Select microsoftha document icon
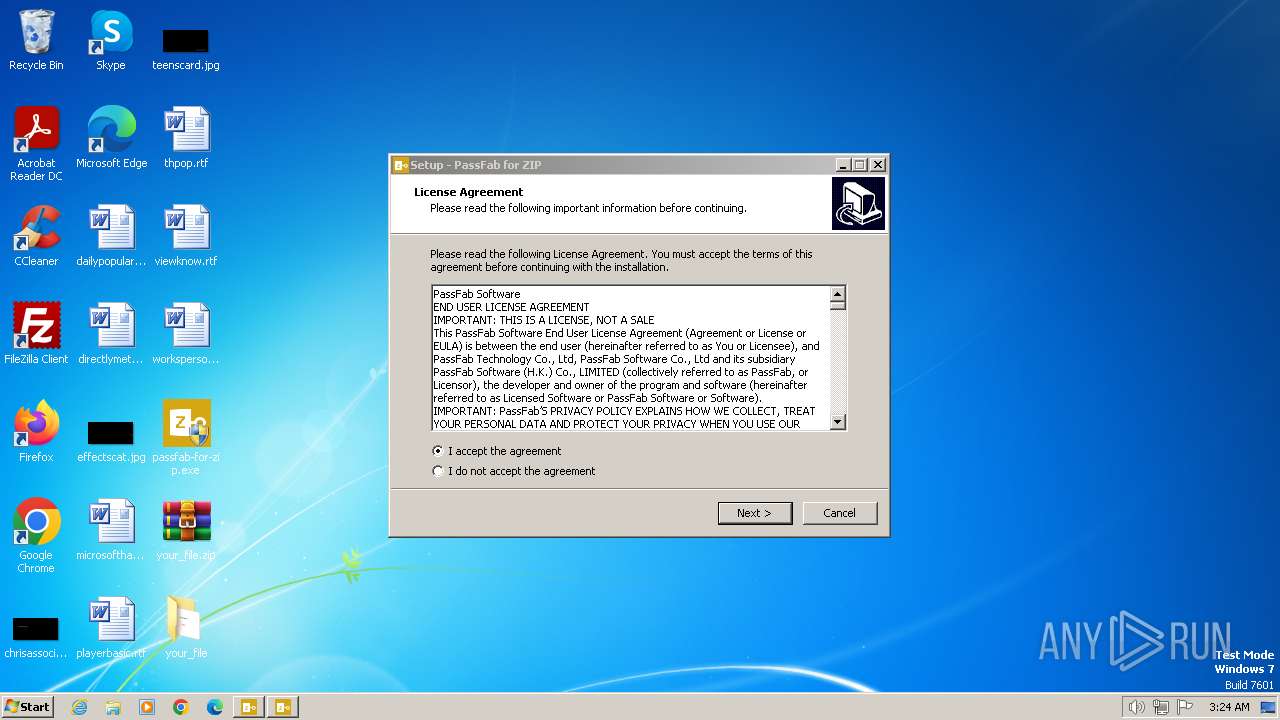1280x720 pixels. coord(111,530)
